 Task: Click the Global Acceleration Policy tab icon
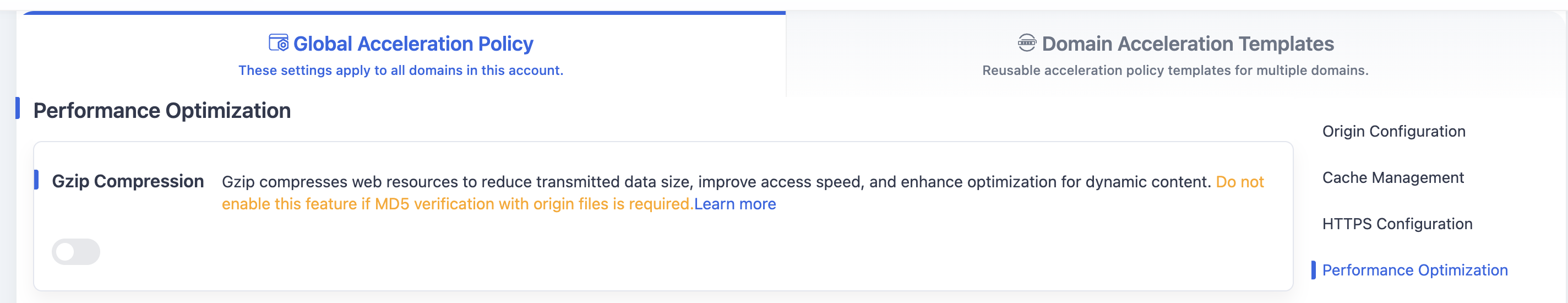(x=278, y=42)
